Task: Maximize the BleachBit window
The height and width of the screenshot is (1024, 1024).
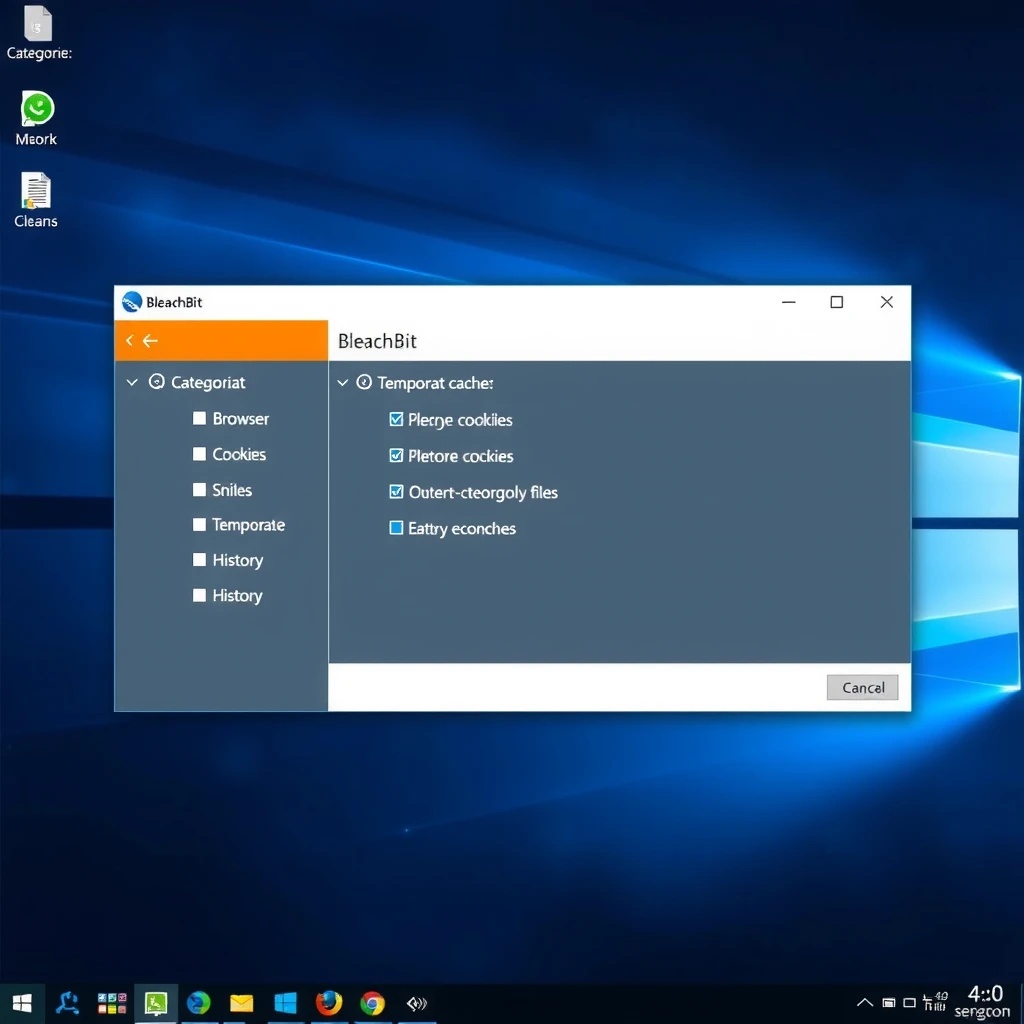Action: tap(837, 302)
